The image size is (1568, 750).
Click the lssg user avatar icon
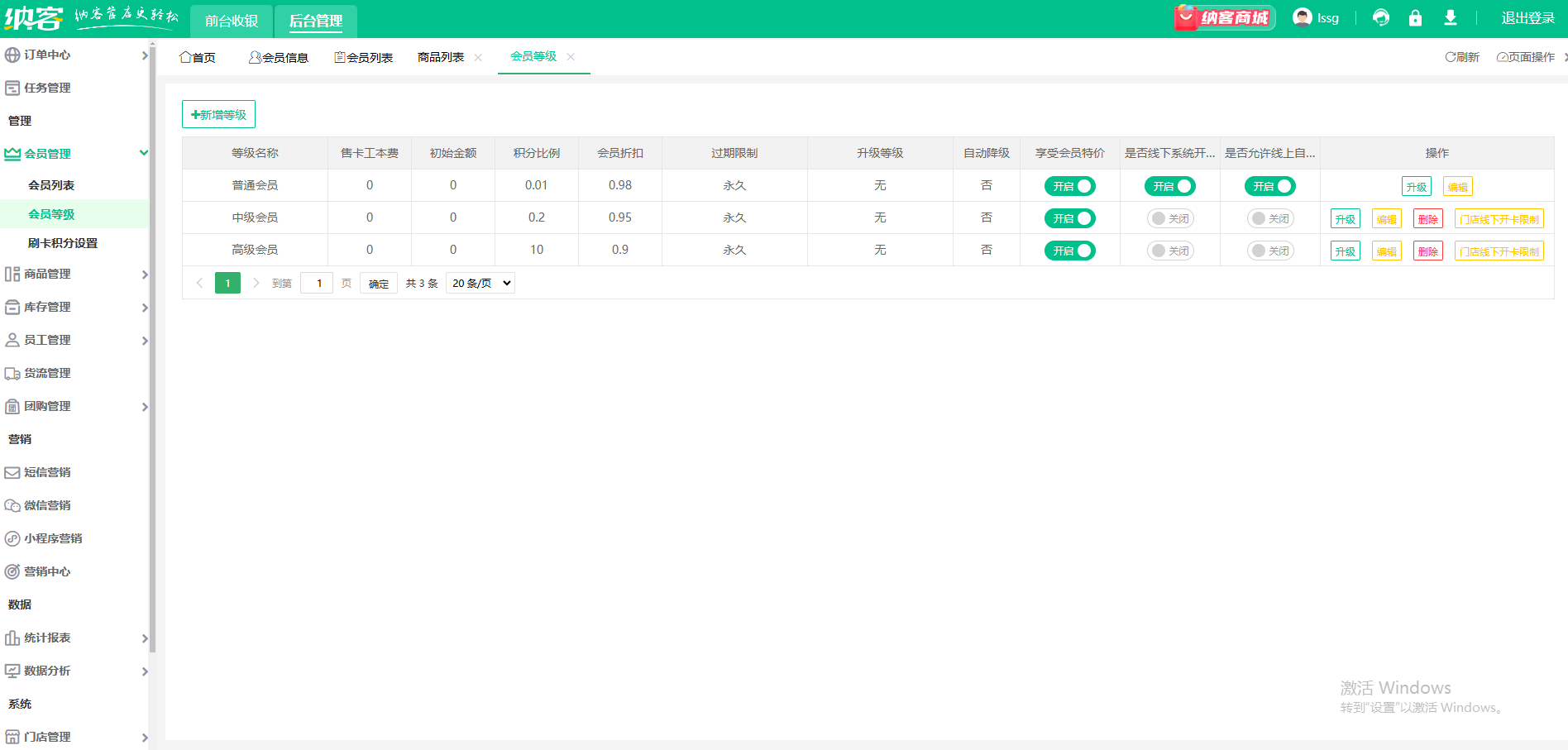coord(1303,18)
